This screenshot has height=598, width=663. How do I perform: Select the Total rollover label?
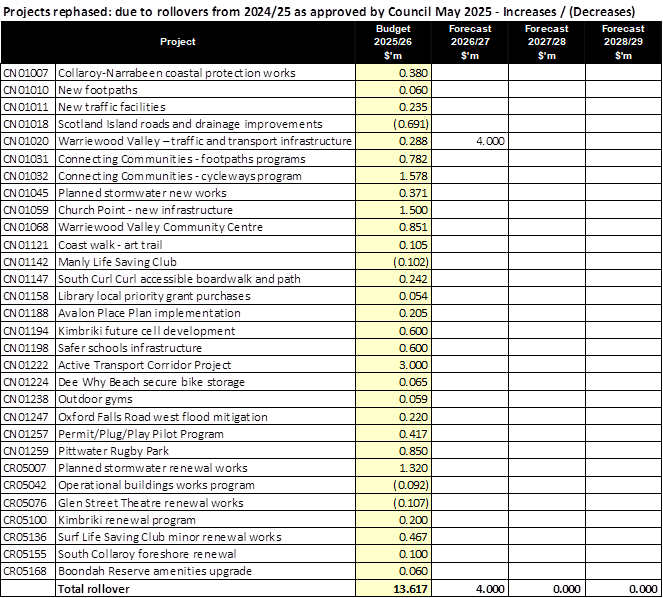(93, 589)
